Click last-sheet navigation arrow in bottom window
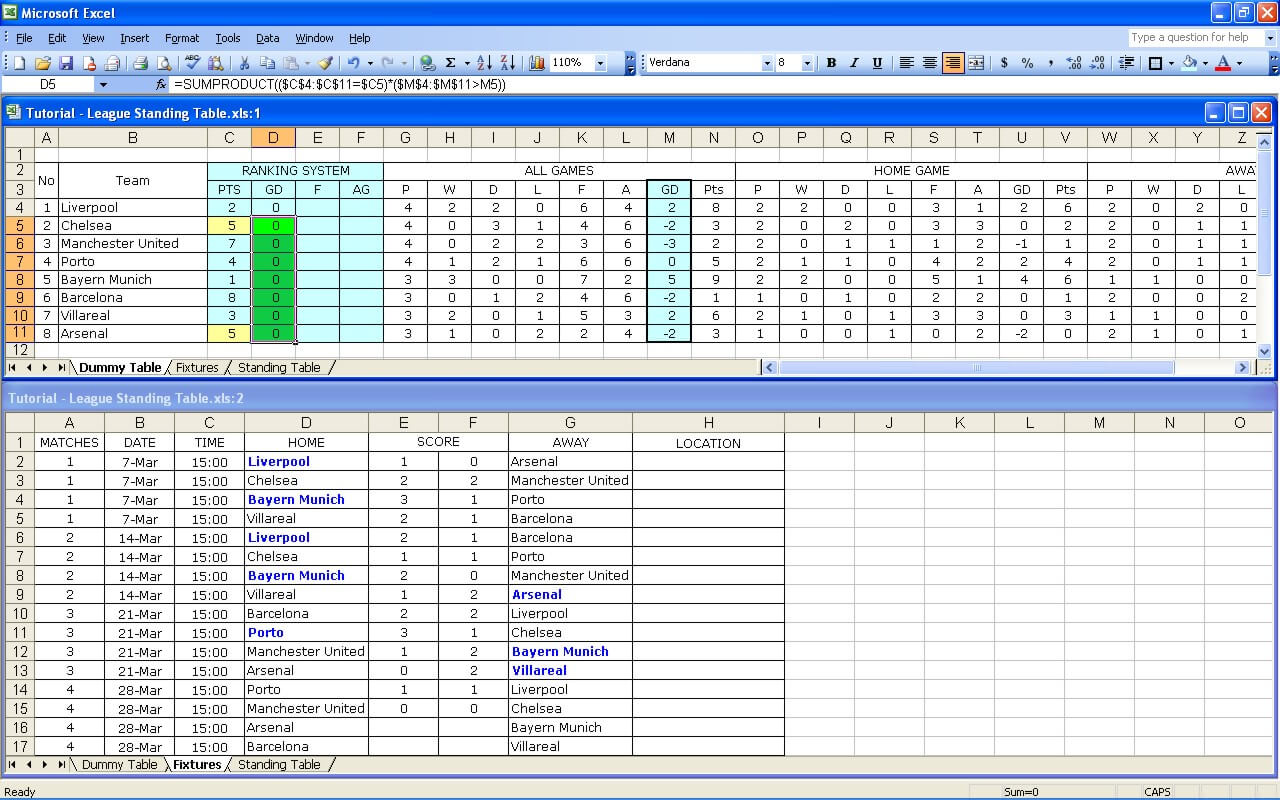Image resolution: width=1280 pixels, height=800 pixels. [x=62, y=764]
